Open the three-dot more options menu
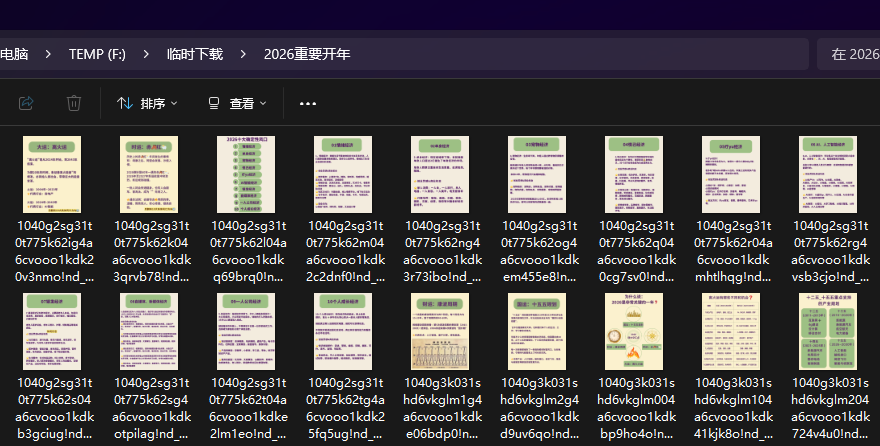Viewport: 880px width, 446px height. [308, 103]
